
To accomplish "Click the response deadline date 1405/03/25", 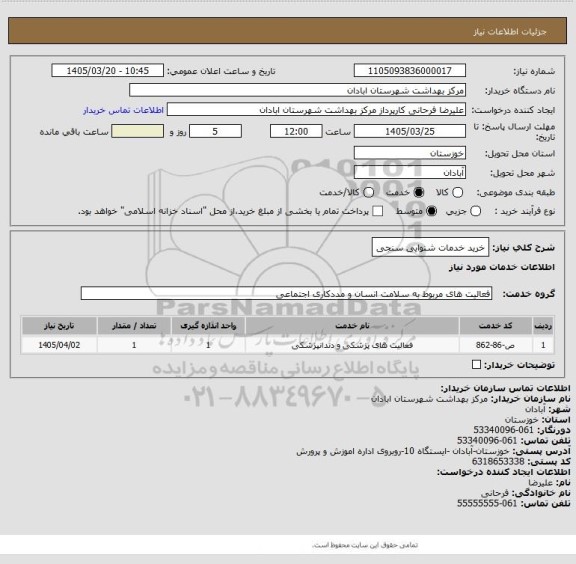I will click(410, 131).
